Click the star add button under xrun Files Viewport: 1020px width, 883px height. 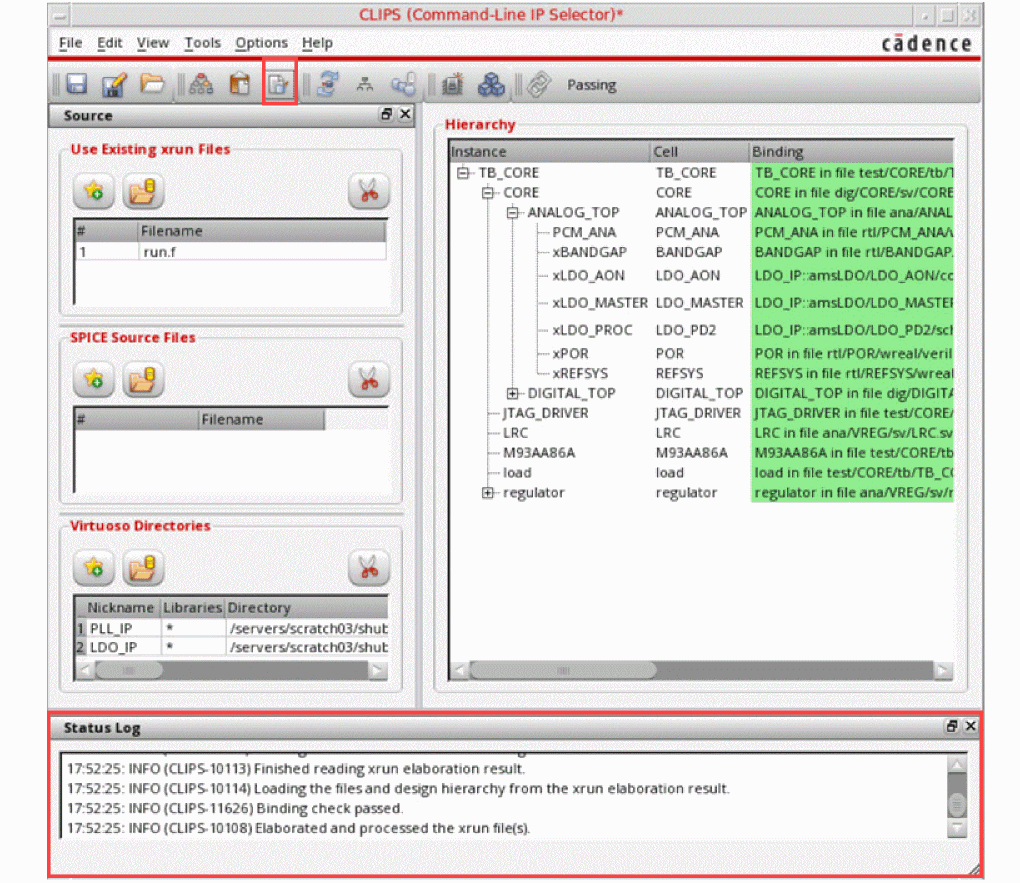click(x=94, y=190)
